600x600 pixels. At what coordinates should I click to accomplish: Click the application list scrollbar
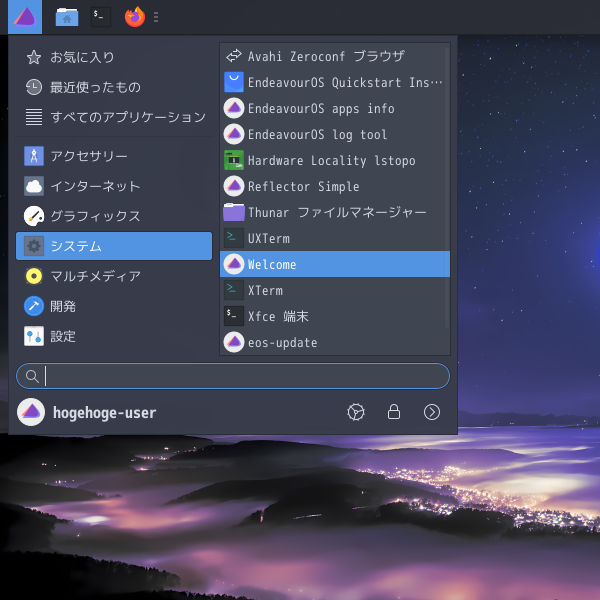[447, 188]
